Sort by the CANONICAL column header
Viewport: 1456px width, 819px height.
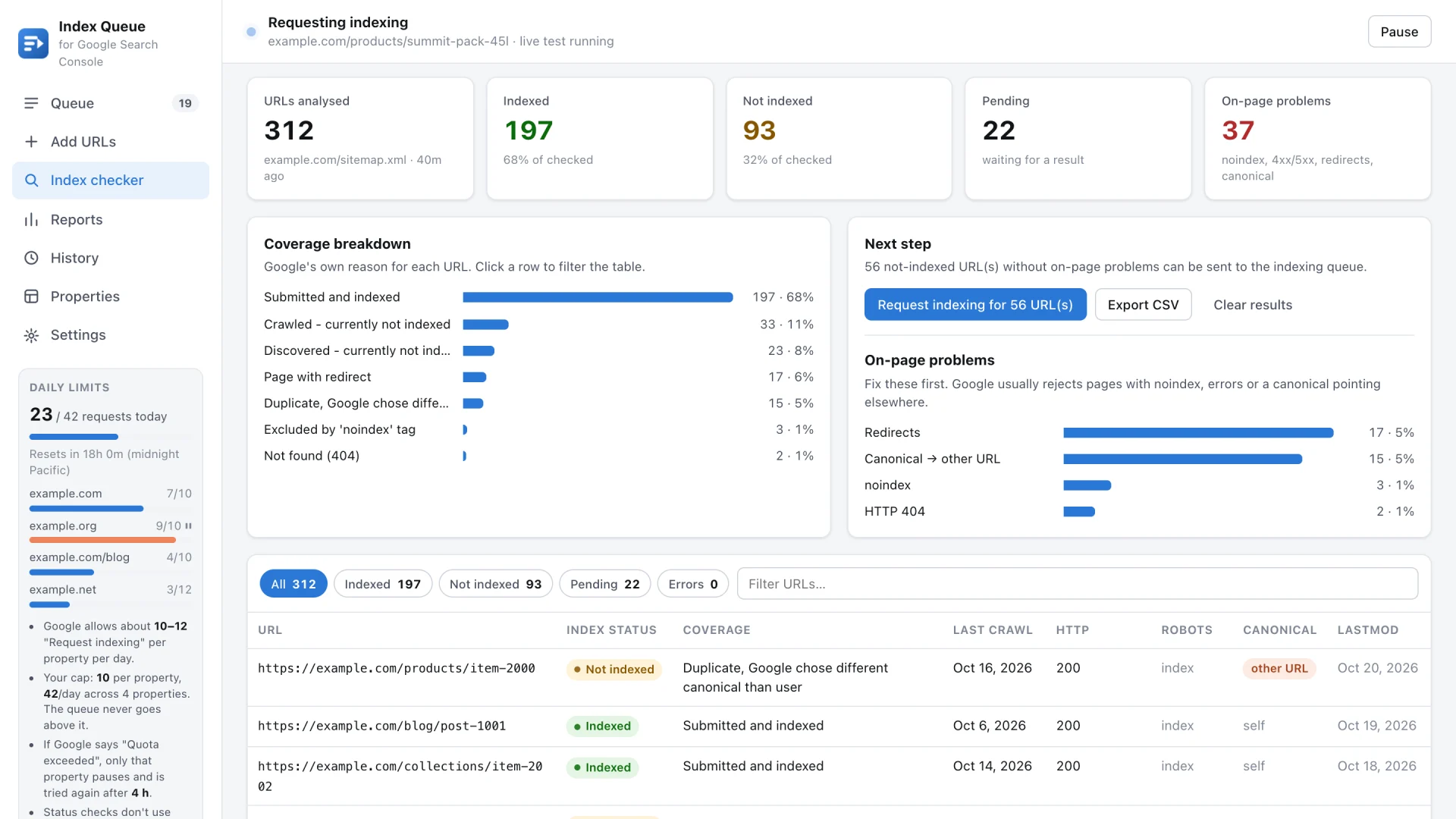coord(1280,630)
